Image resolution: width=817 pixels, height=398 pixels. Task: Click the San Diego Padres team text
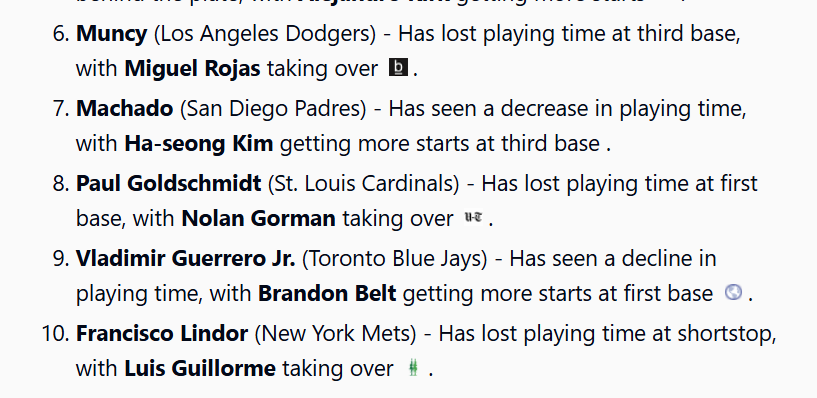[x=274, y=109]
